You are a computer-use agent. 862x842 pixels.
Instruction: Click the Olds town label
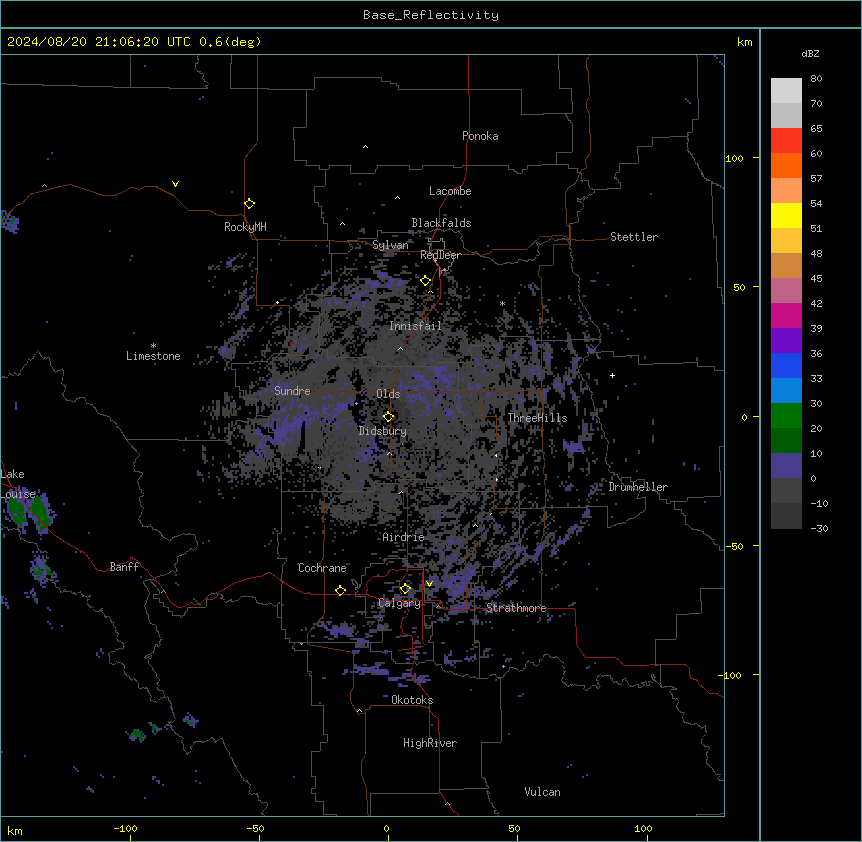tap(388, 394)
